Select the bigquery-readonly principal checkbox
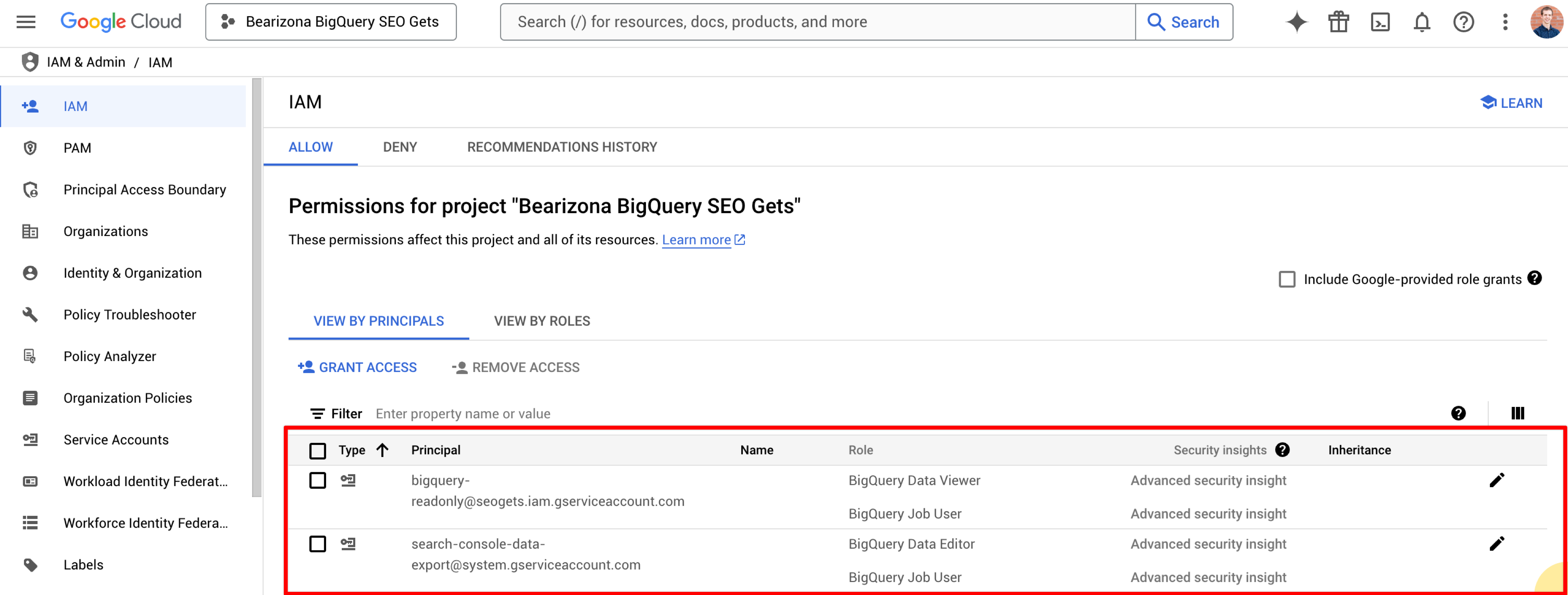The image size is (1568, 595). 317,480
